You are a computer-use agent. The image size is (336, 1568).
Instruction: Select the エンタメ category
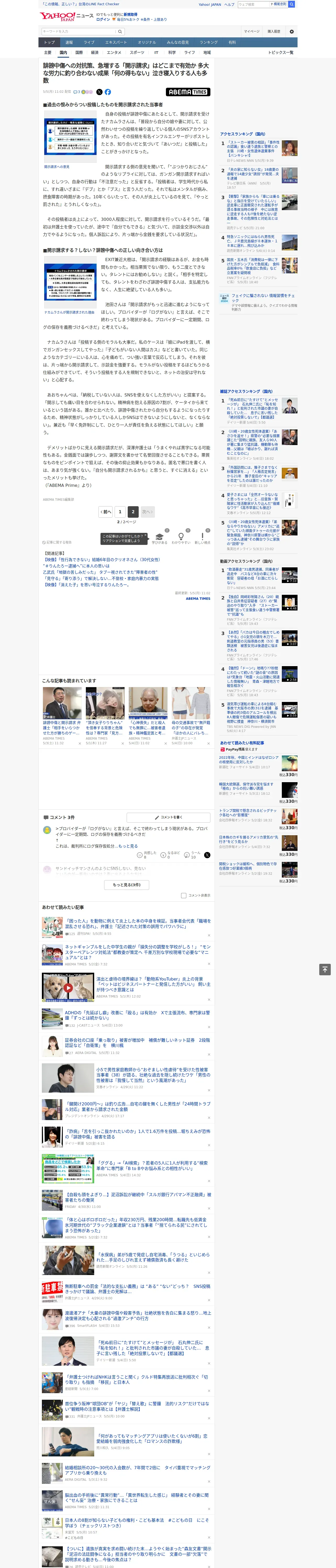[114, 52]
